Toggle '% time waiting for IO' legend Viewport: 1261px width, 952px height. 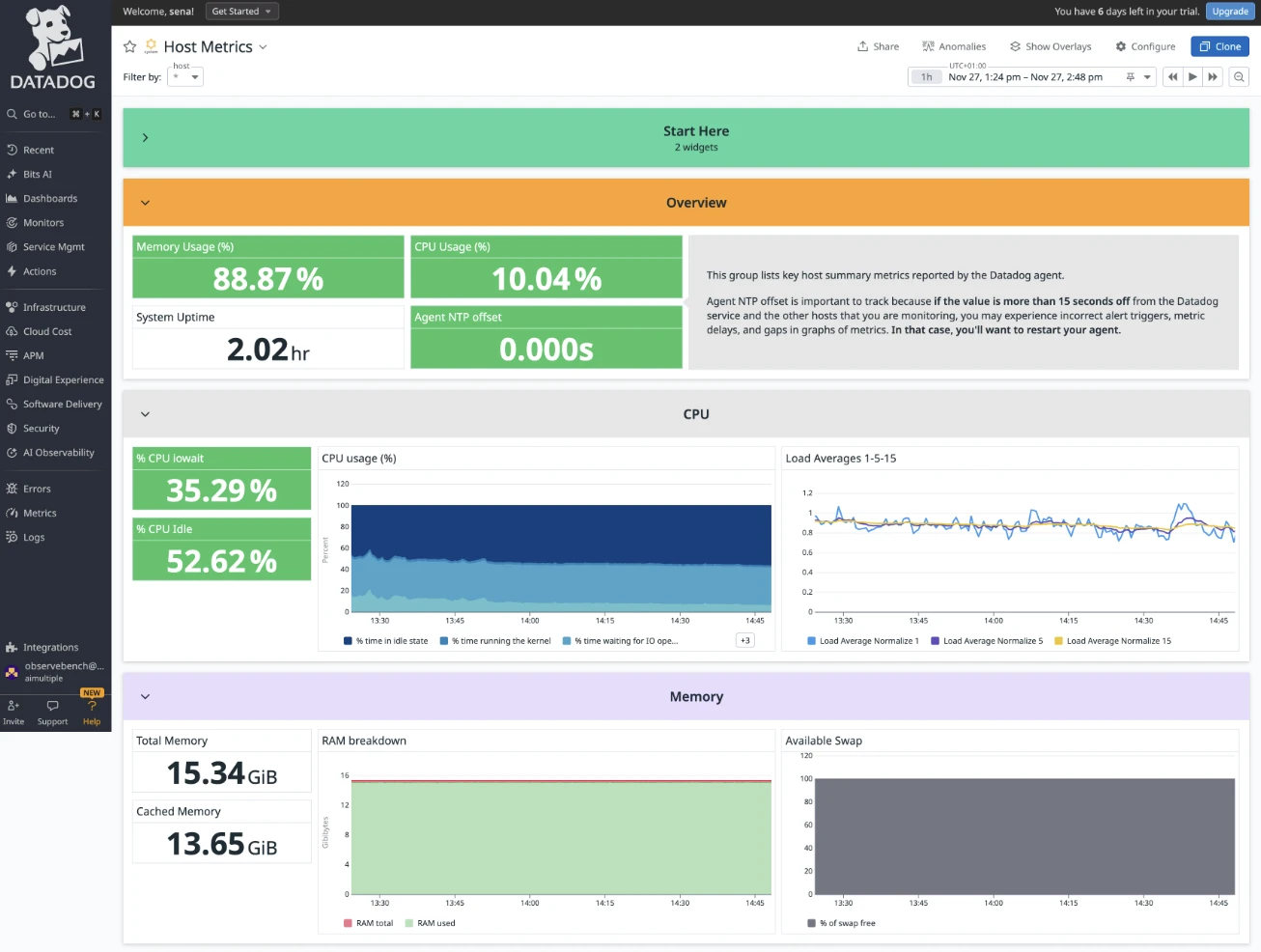pyautogui.click(x=621, y=640)
